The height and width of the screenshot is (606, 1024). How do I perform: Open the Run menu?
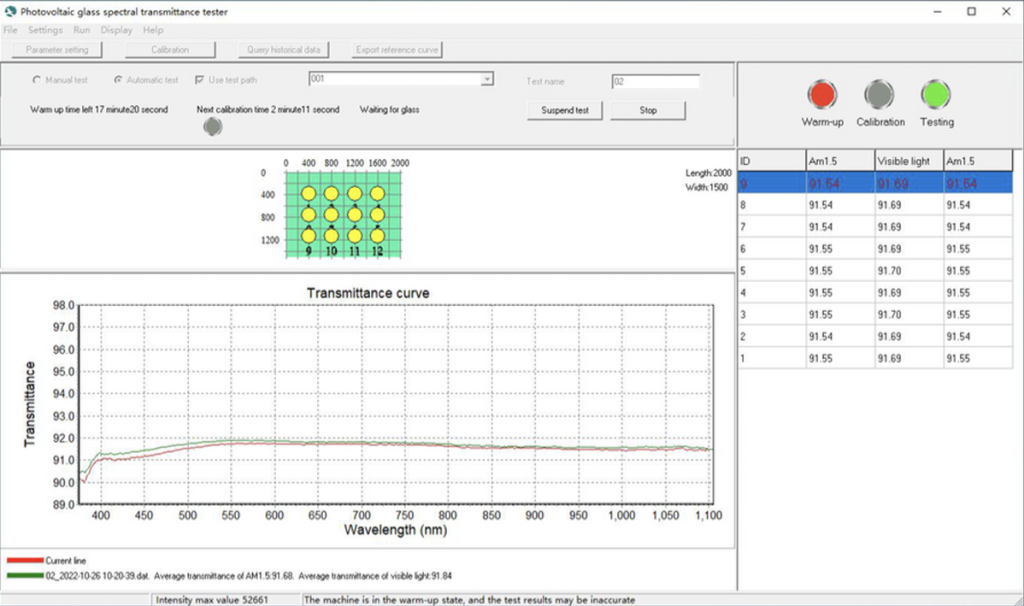(81, 30)
